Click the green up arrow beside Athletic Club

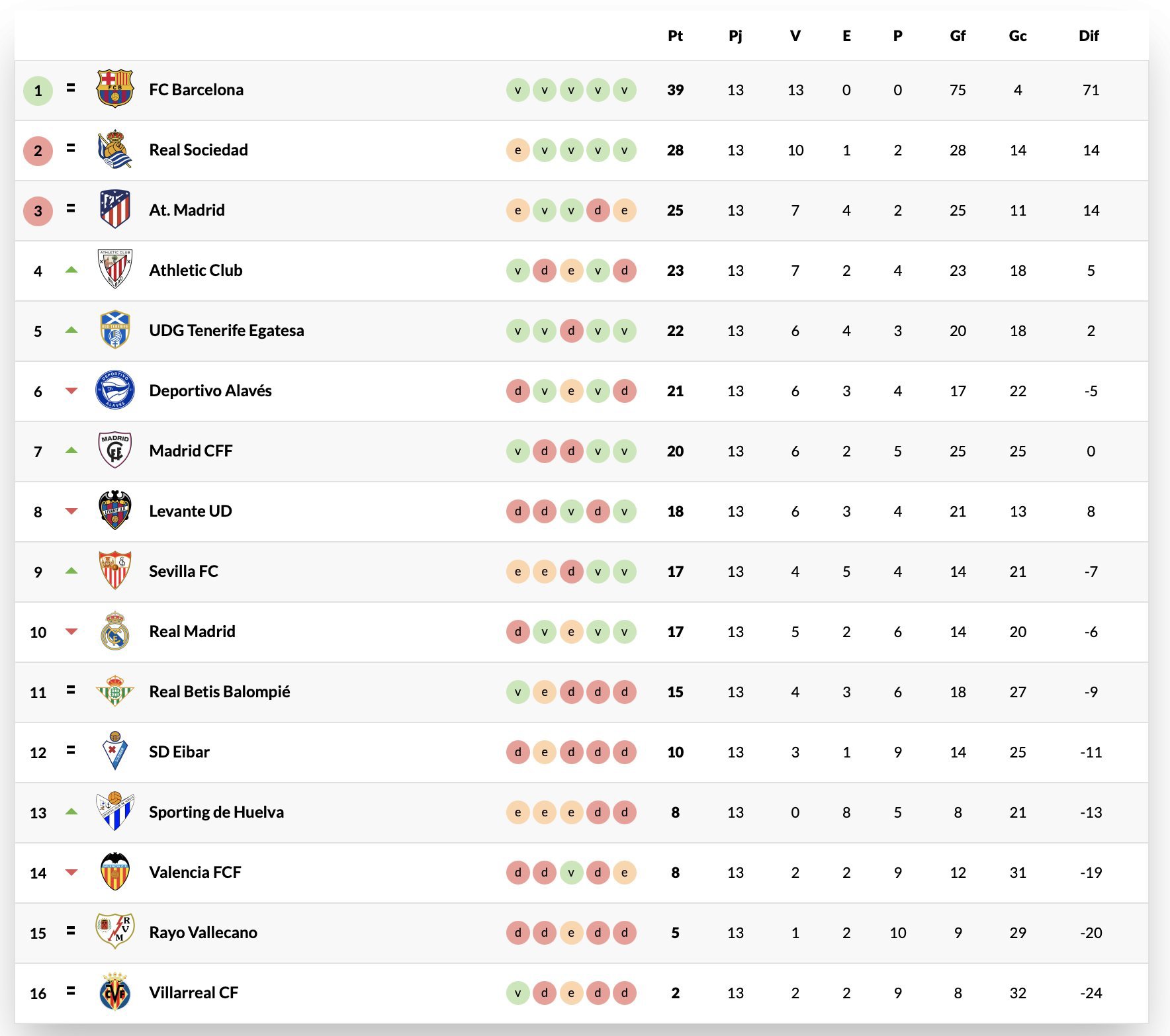71,269
